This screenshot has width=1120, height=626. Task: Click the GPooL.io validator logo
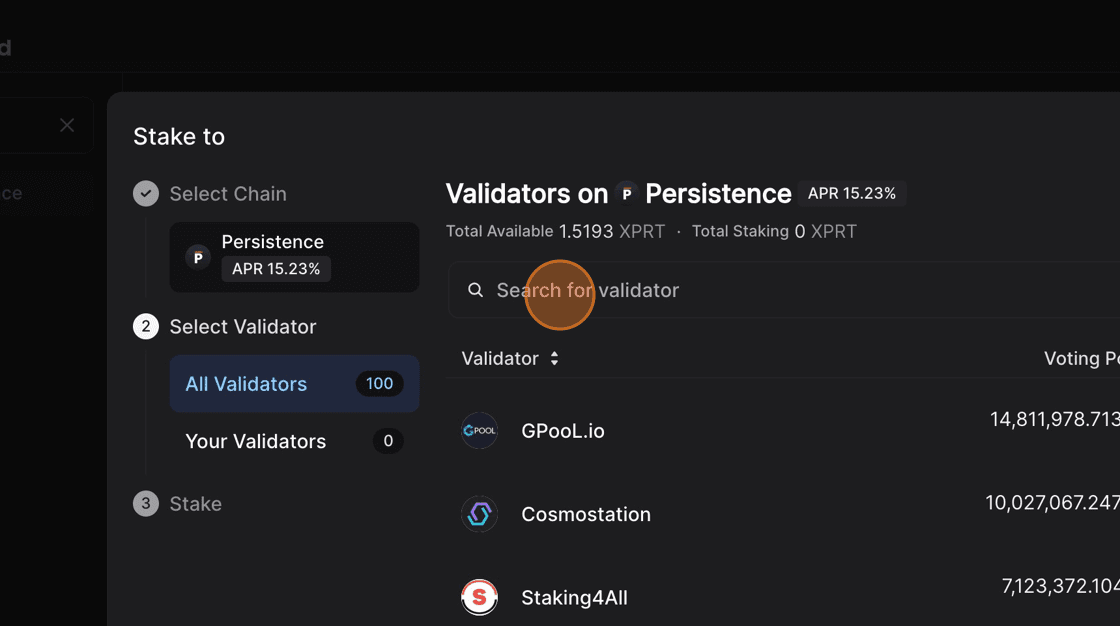point(479,431)
